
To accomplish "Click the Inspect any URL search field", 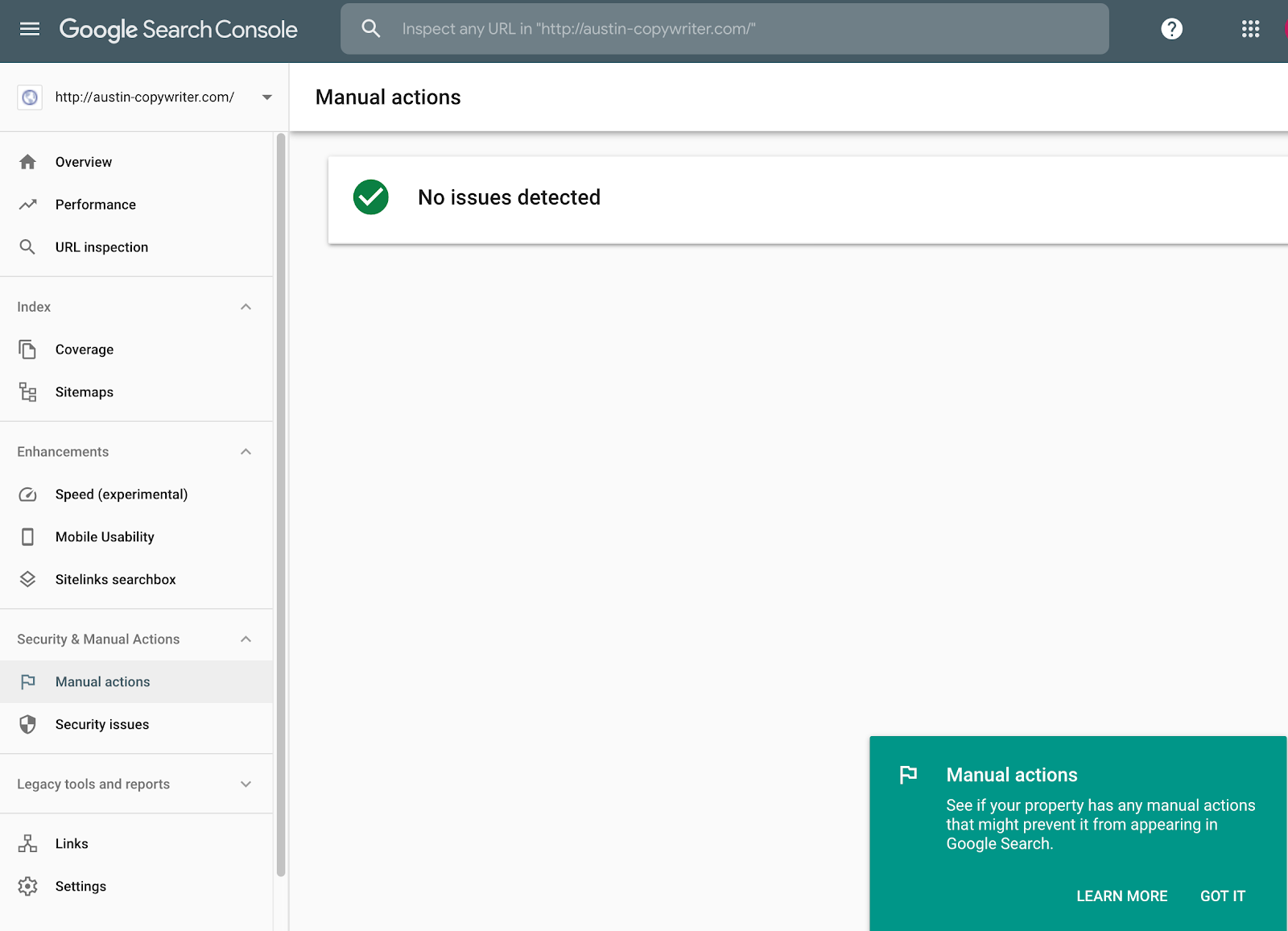I will click(x=724, y=29).
